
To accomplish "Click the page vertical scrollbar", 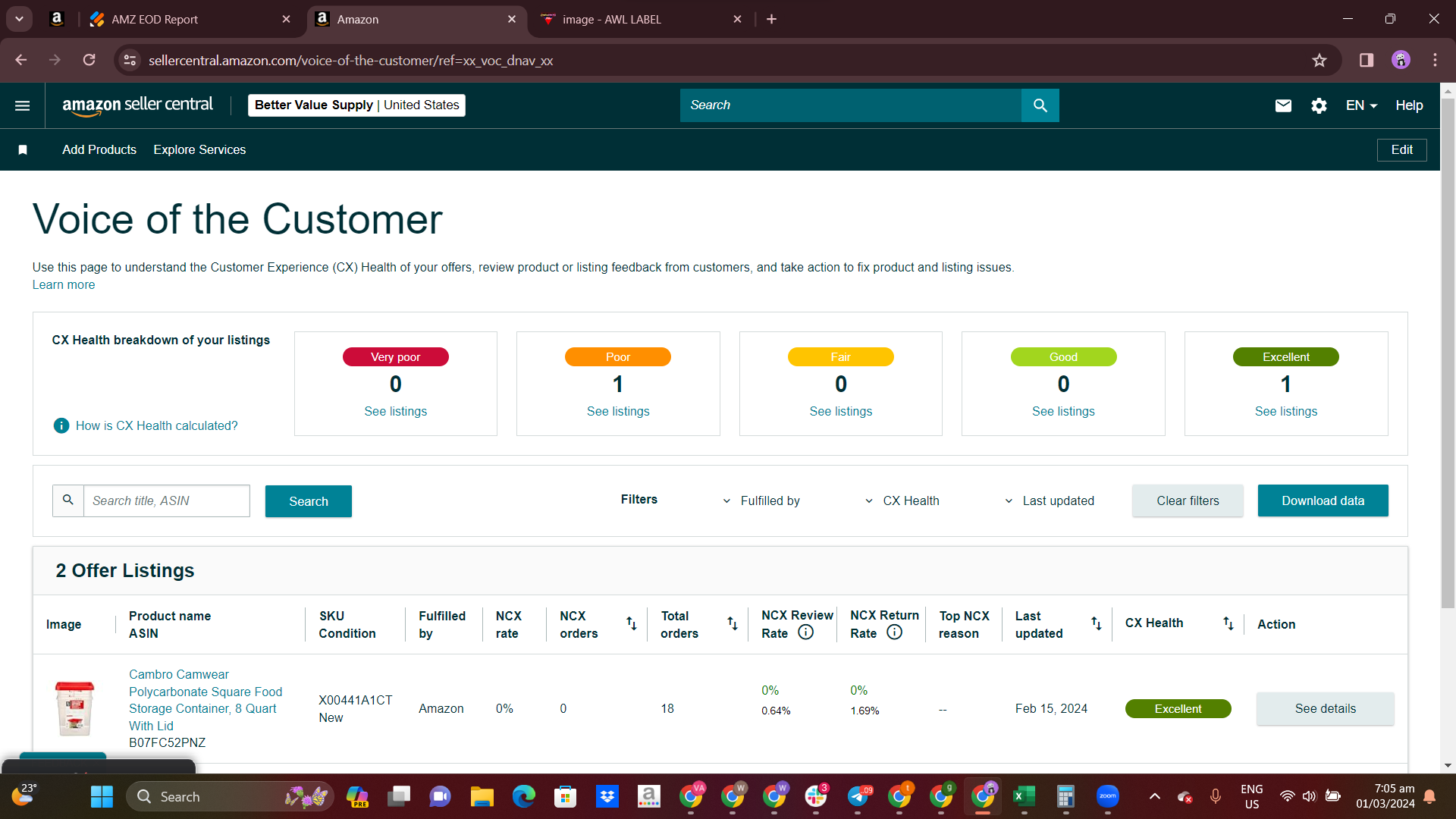I will click(x=1448, y=353).
